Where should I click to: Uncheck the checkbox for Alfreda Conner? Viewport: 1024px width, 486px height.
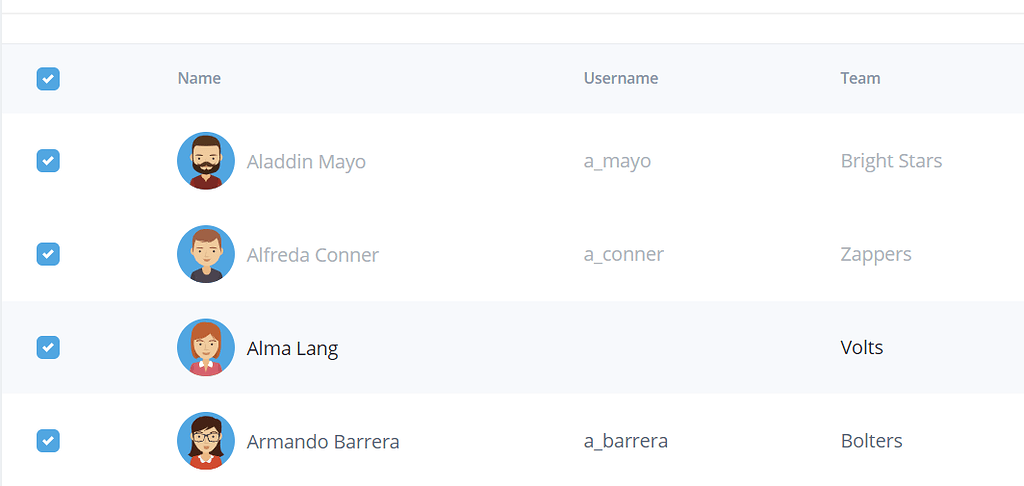click(x=48, y=254)
